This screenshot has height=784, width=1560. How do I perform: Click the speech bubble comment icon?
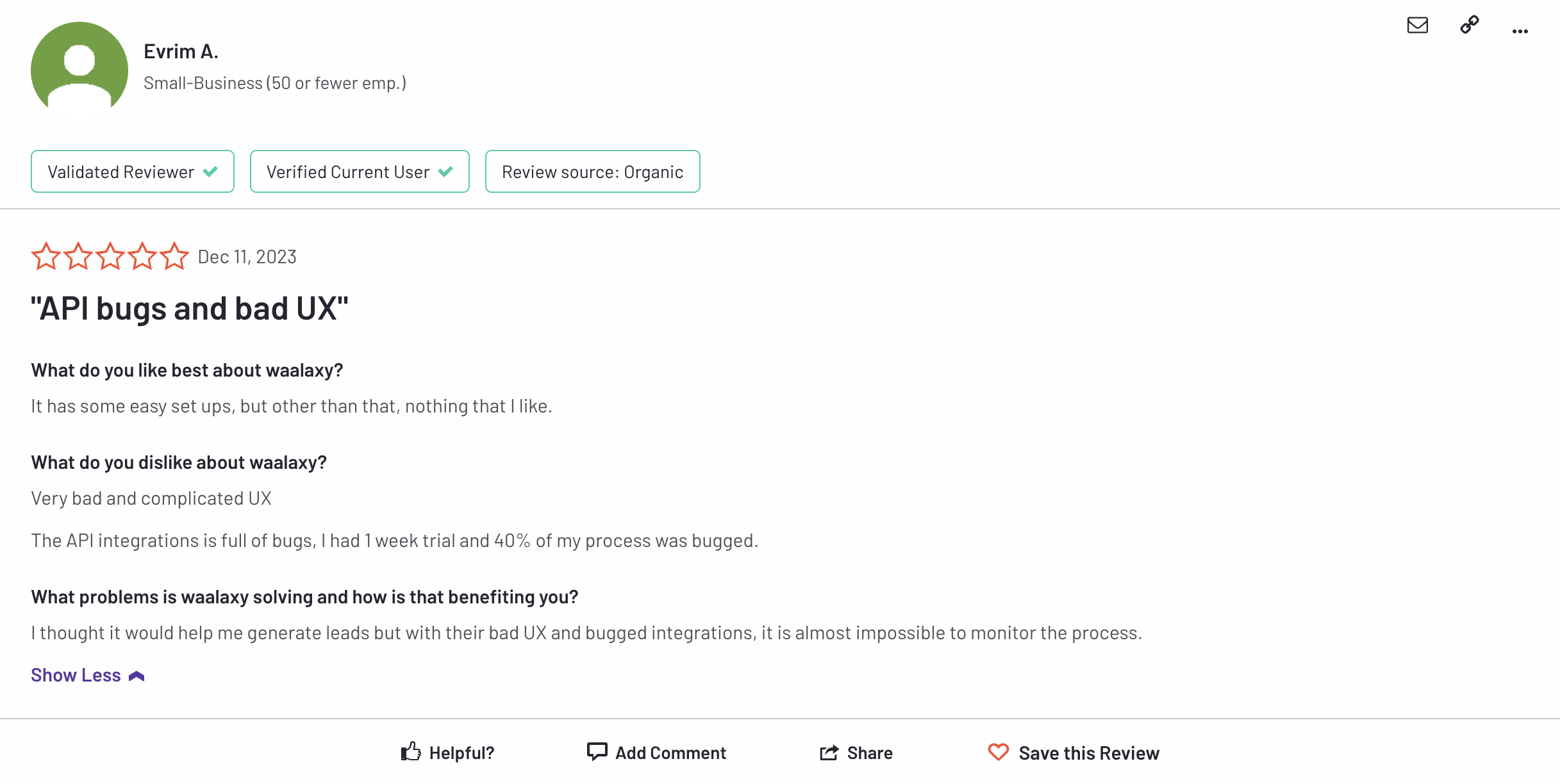(x=597, y=751)
